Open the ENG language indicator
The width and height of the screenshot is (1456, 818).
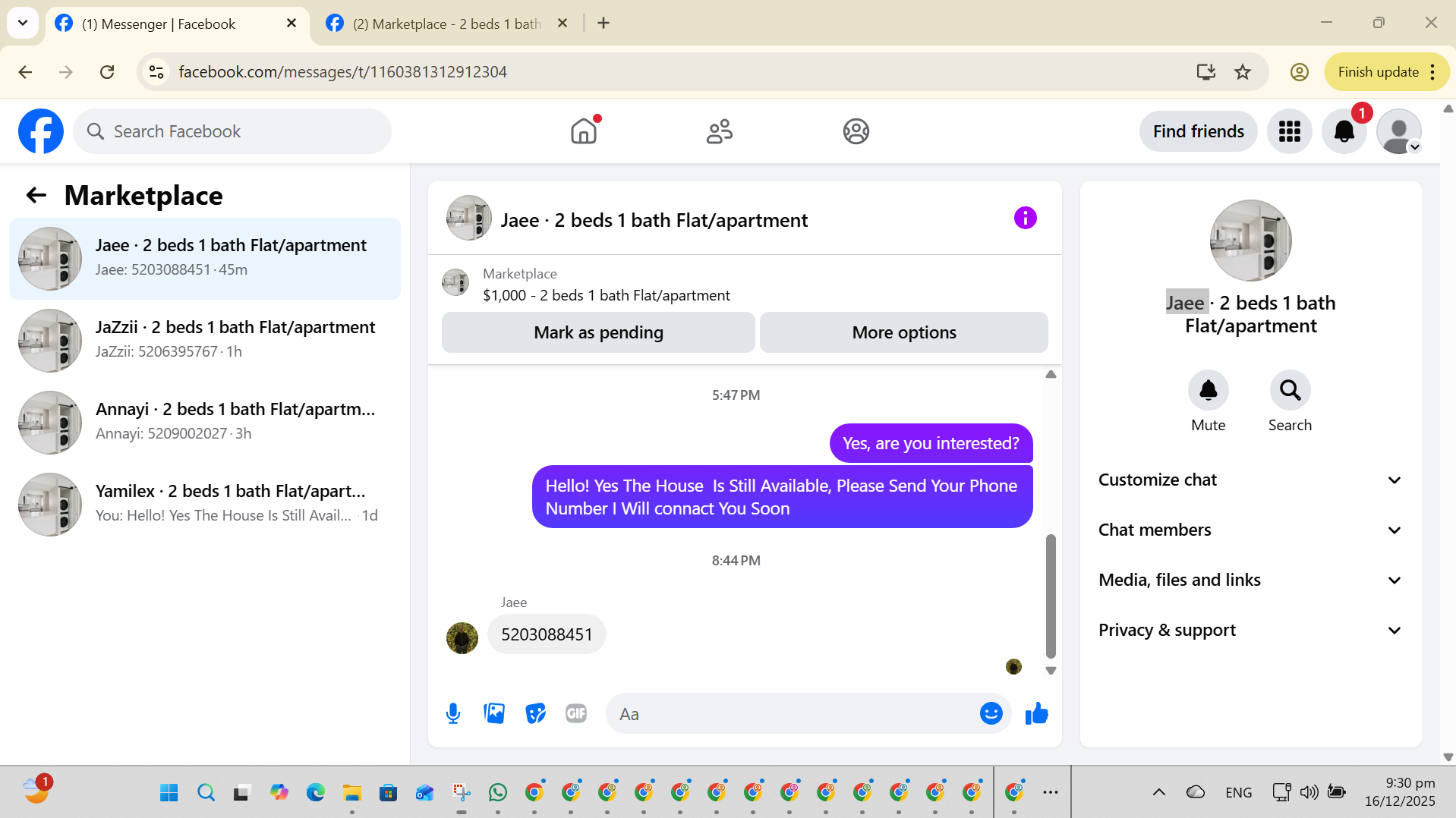click(x=1238, y=793)
